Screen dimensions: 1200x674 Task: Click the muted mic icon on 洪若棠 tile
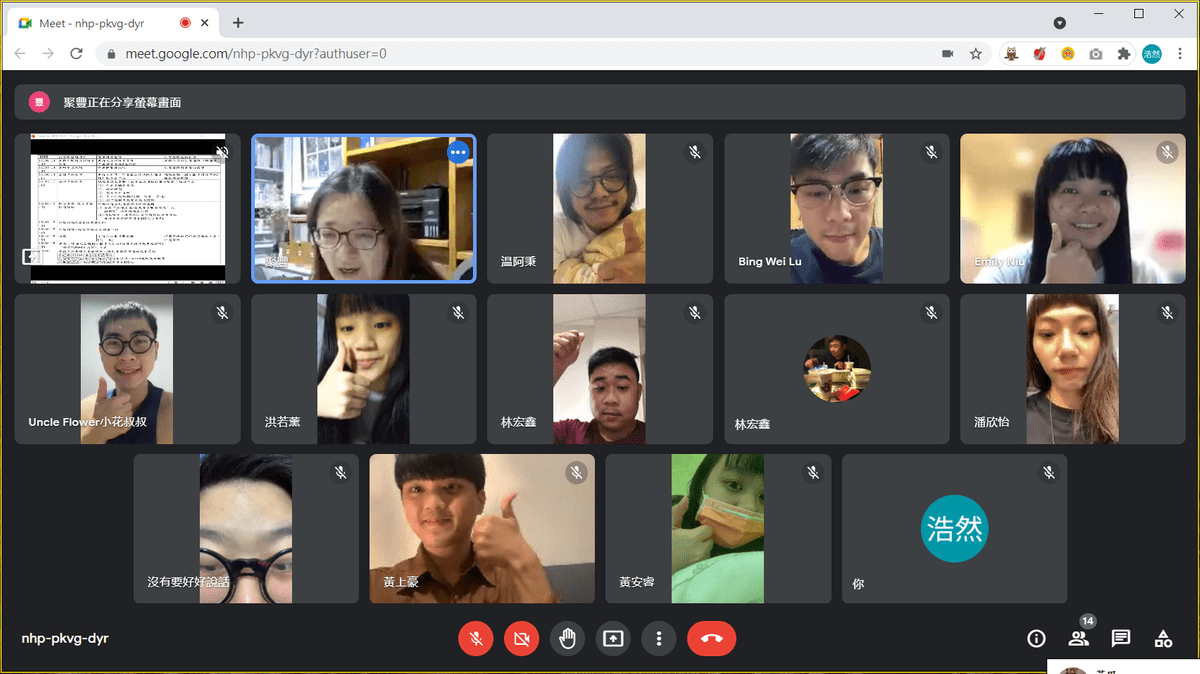[458, 313]
